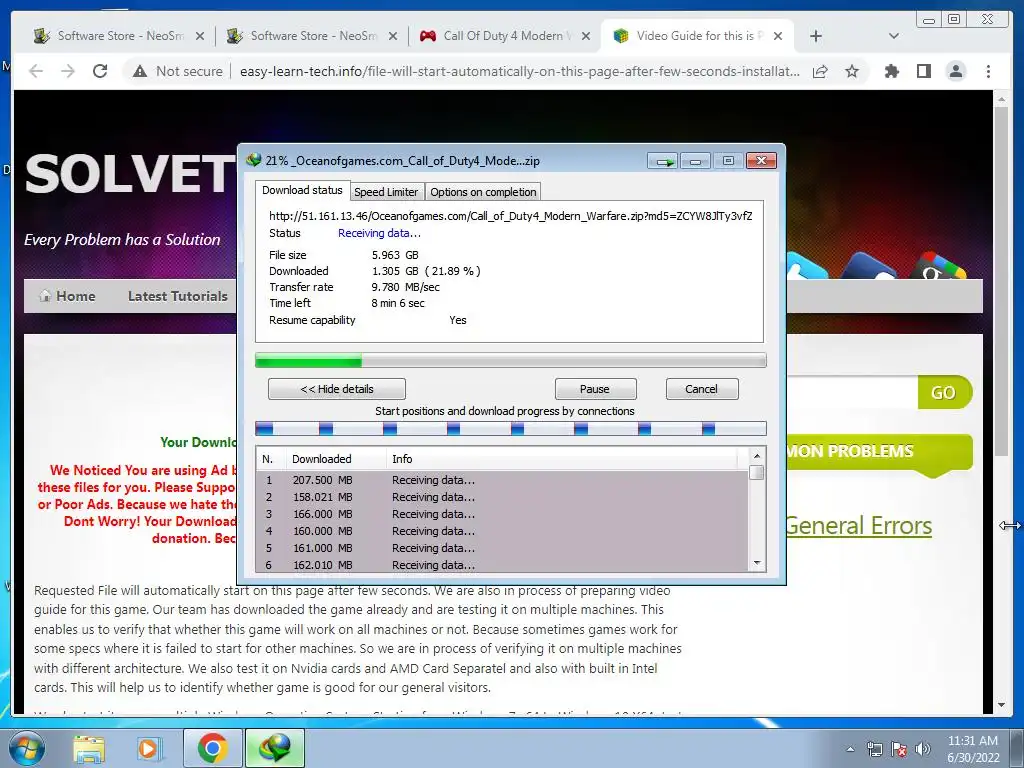1024x768 pixels.
Task: Click the network tray icon
Action: [x=874, y=749]
